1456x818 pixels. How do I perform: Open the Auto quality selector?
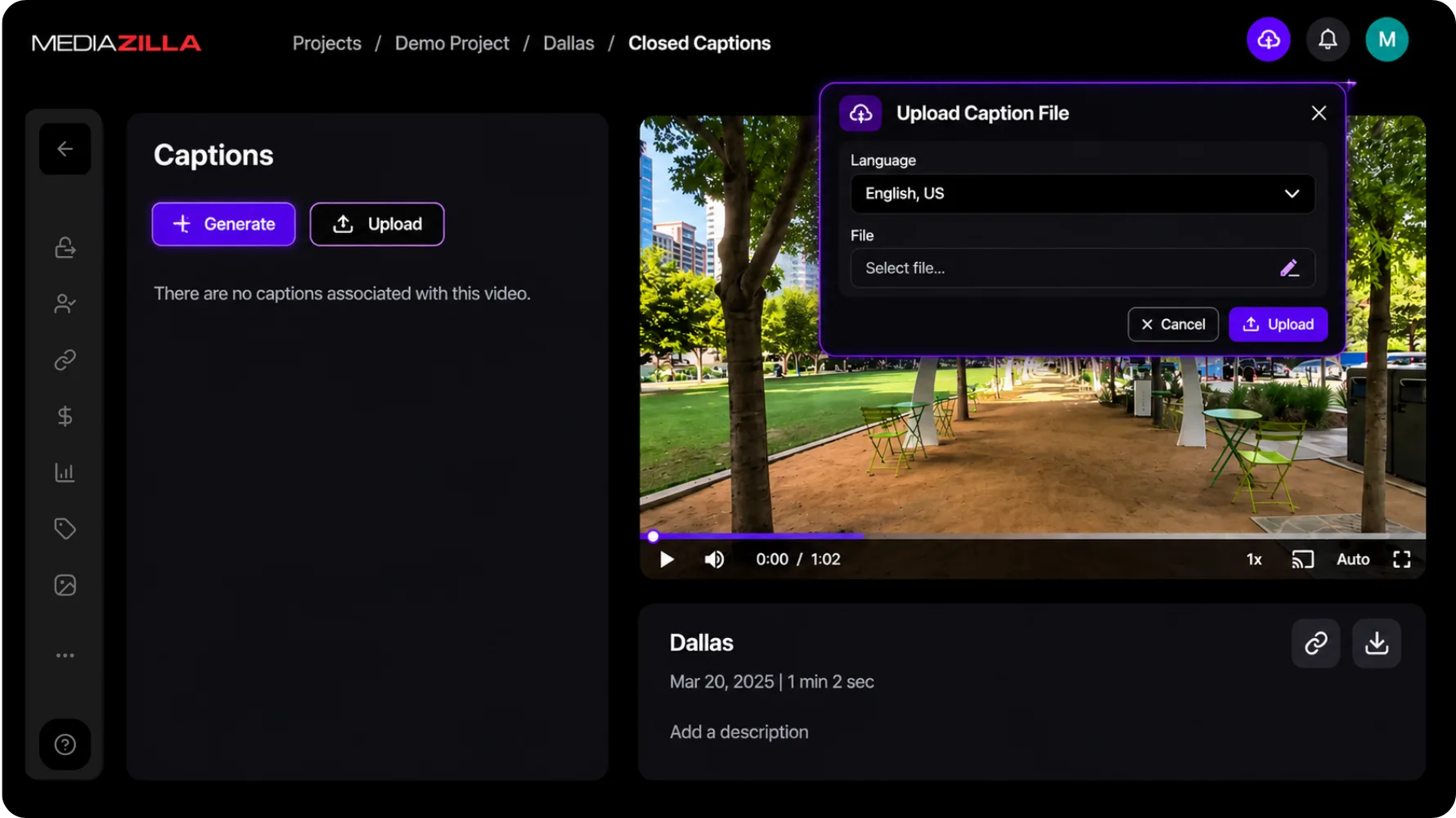1353,560
